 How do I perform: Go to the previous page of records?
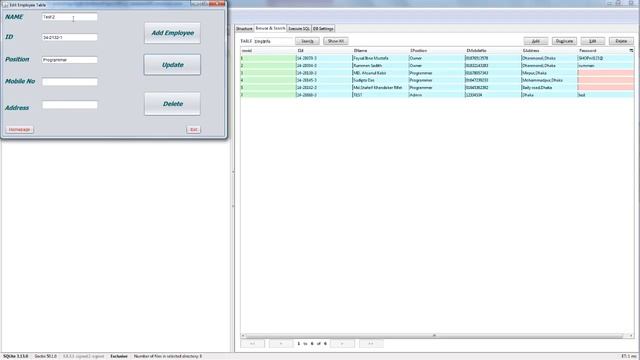click(281, 344)
